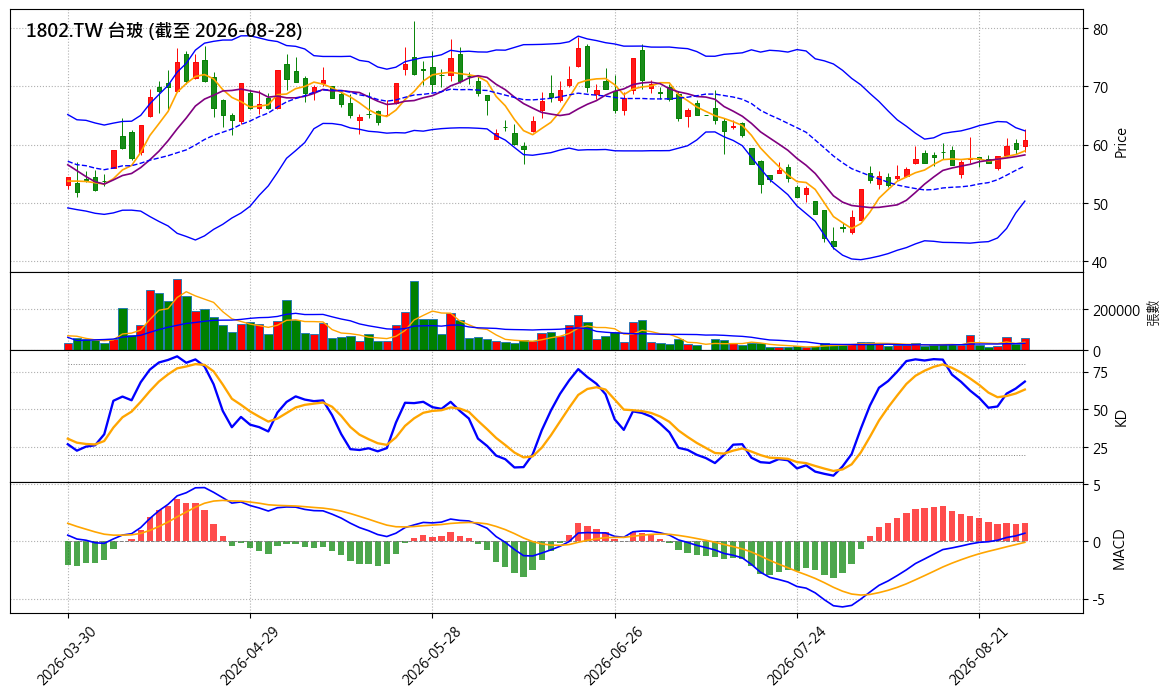1172x698 pixels.
Task: Click the 80 price tick label
Action: coord(1100,30)
